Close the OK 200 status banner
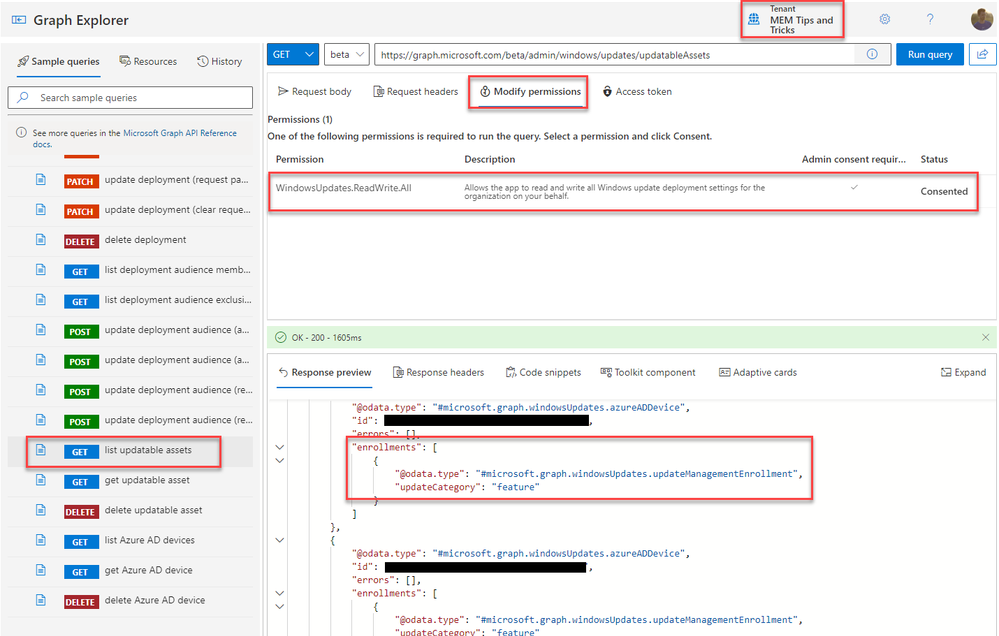 click(985, 337)
